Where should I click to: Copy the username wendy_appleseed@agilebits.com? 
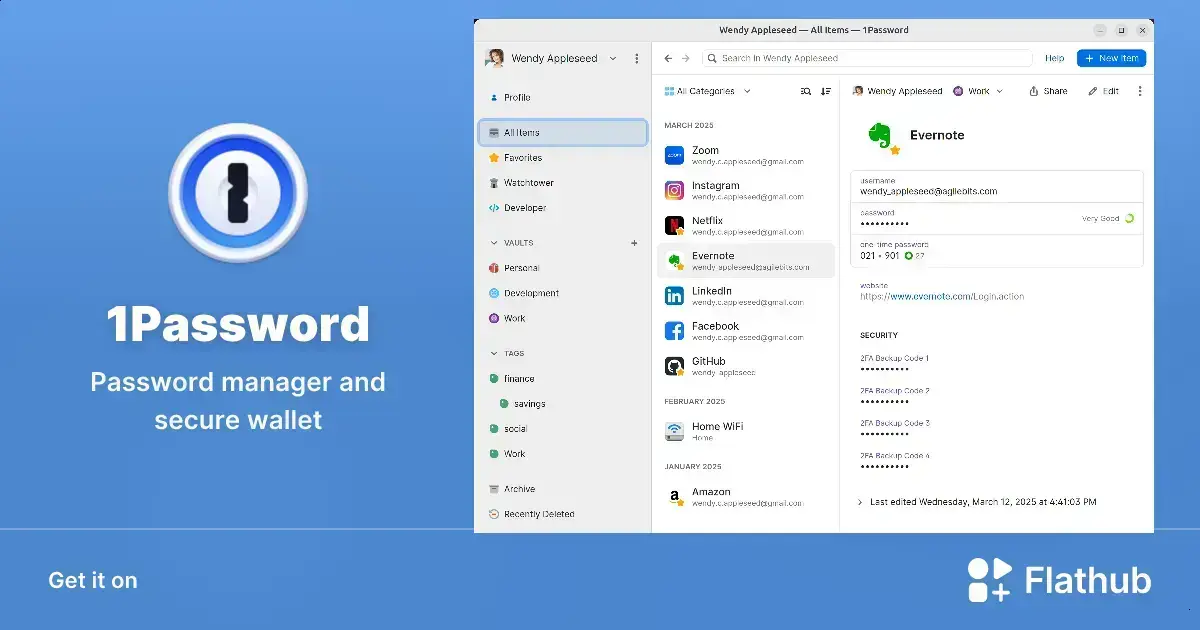(x=996, y=186)
